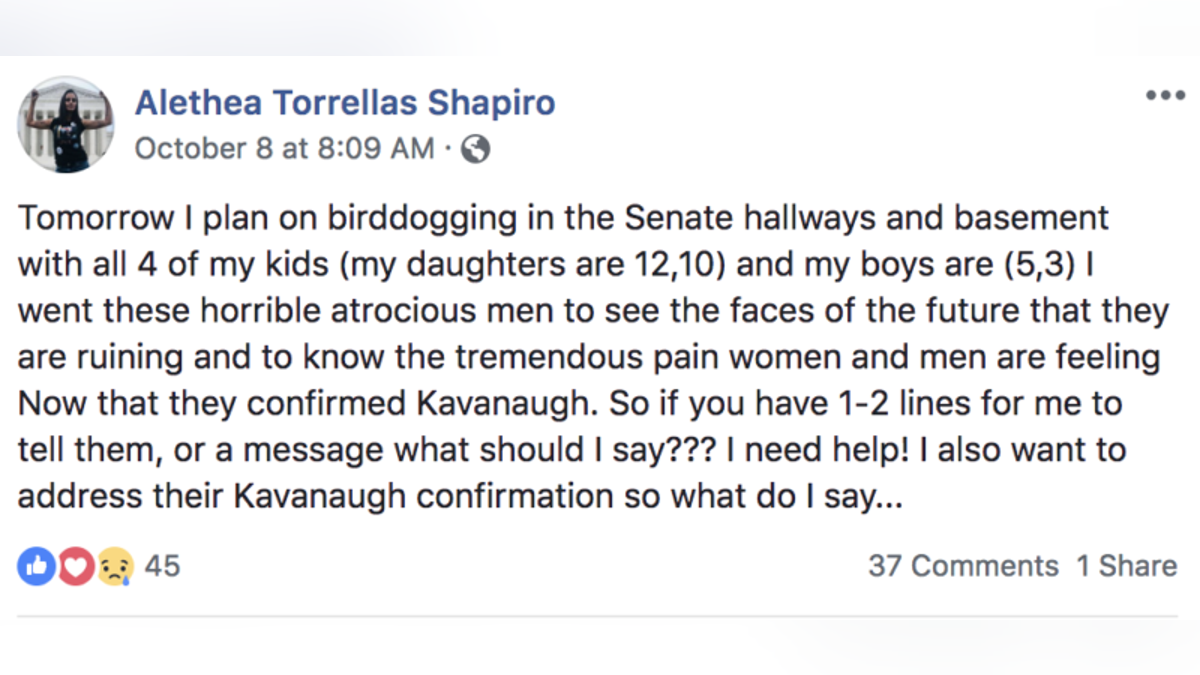Click the author name Alethea Torrellas Shapiro
The width and height of the screenshot is (1200, 675).
tap(345, 102)
